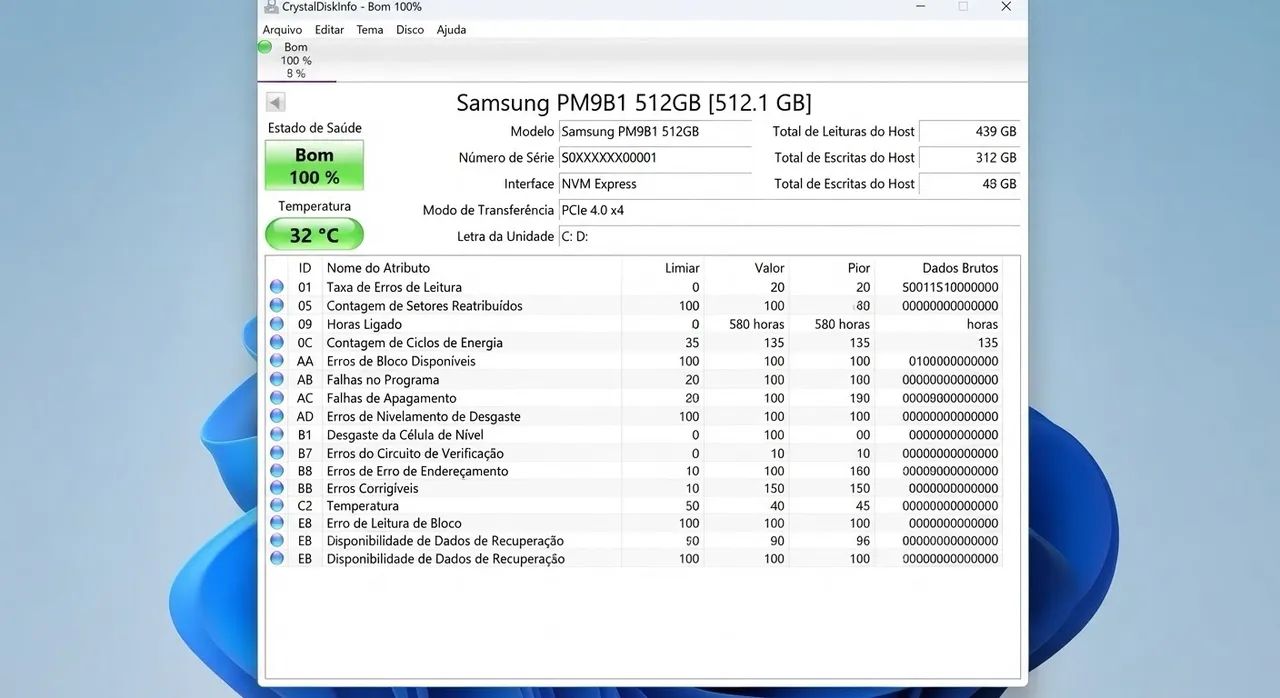Click status icon for Falhas no Programa
Screen dimensions: 1280x698
pos(277,380)
